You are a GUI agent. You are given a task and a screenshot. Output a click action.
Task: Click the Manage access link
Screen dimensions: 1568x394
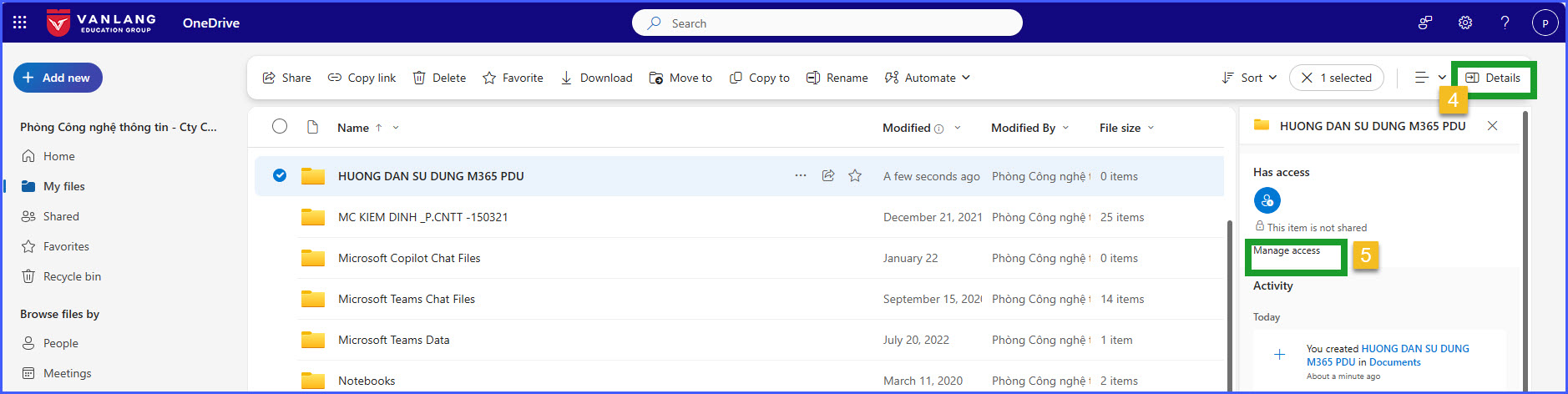click(1287, 250)
